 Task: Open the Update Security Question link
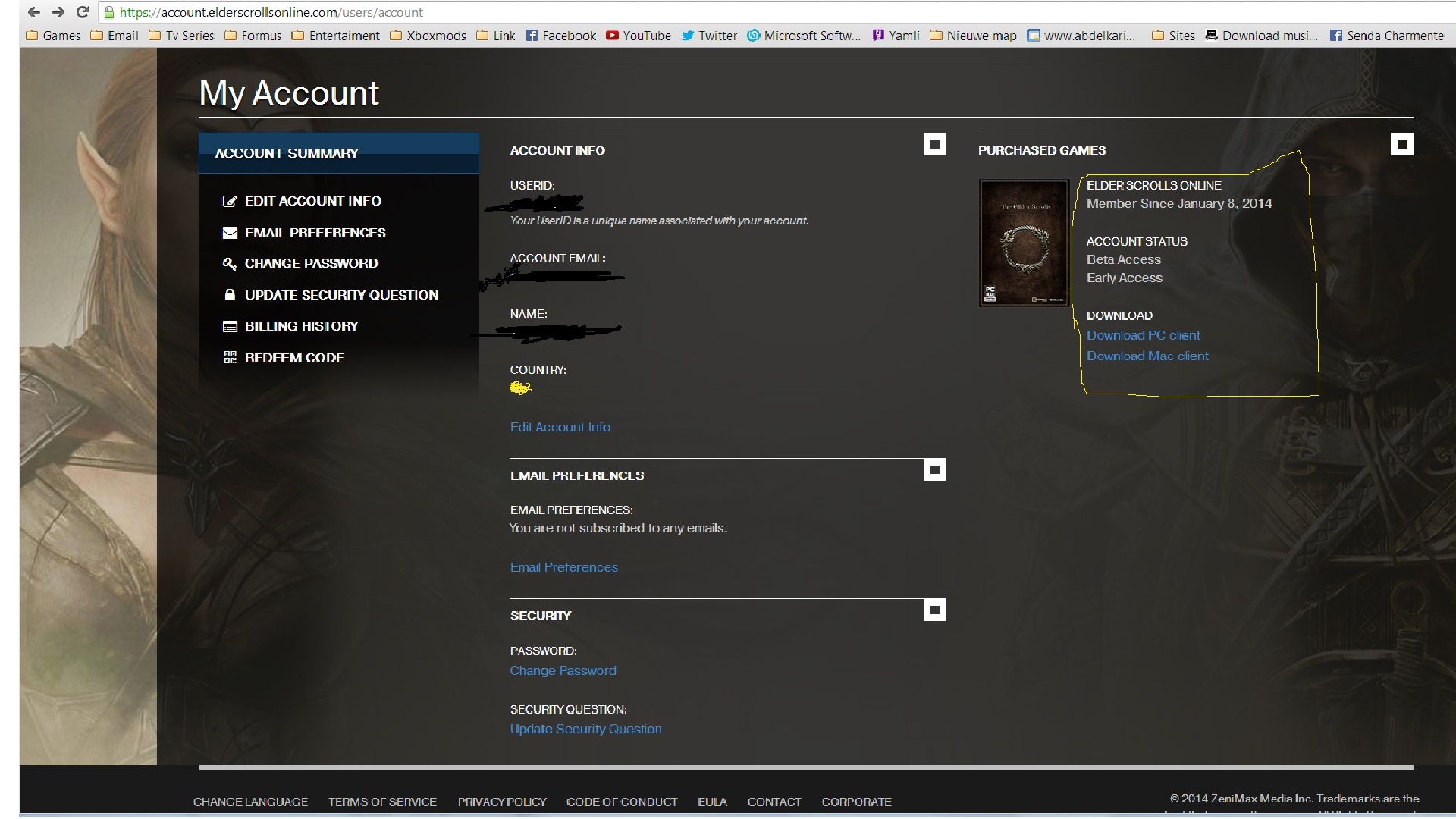tap(585, 729)
